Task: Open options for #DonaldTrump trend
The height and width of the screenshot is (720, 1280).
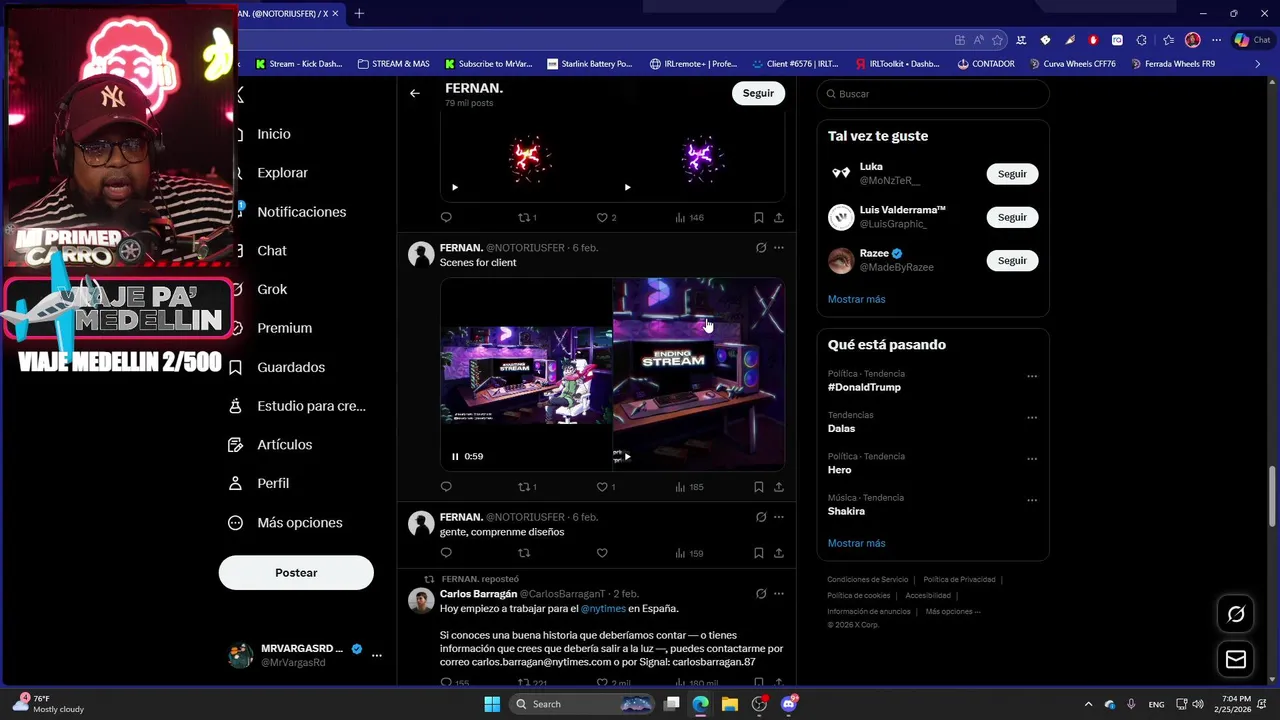Action: [1032, 377]
